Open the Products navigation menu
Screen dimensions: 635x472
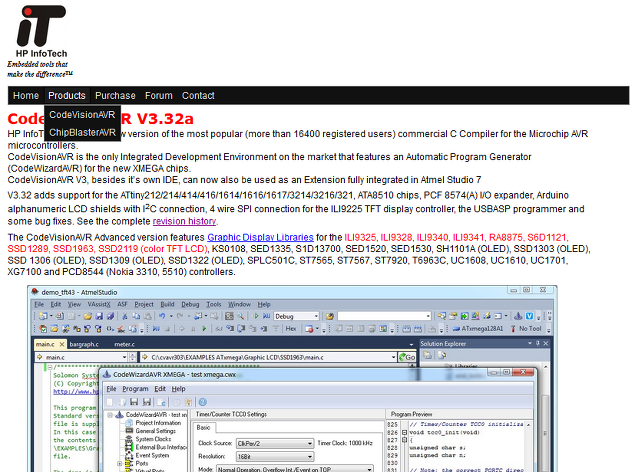[x=67, y=96]
